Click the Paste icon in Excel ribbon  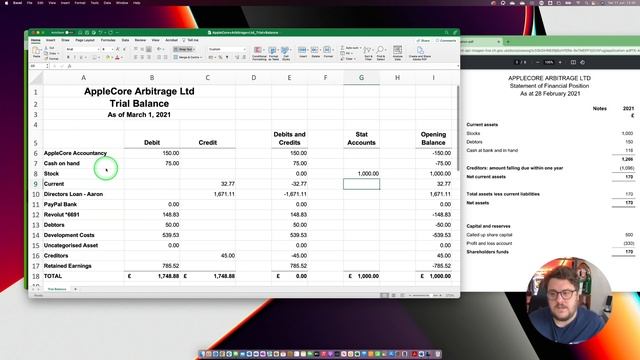pyautogui.click(x=36, y=51)
